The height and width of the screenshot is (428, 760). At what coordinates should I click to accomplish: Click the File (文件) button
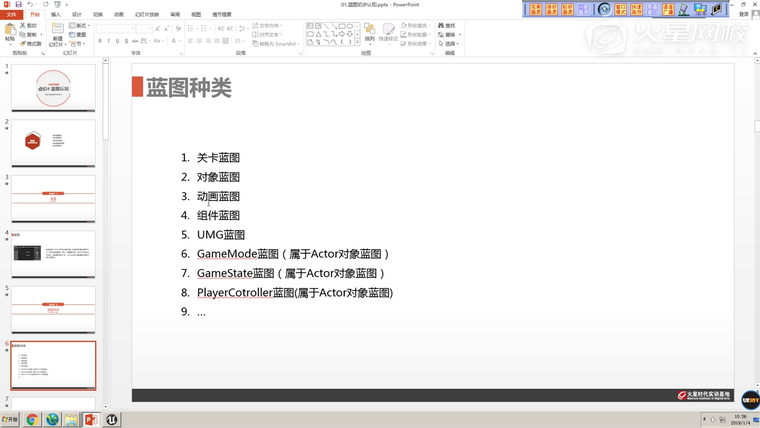(11, 15)
